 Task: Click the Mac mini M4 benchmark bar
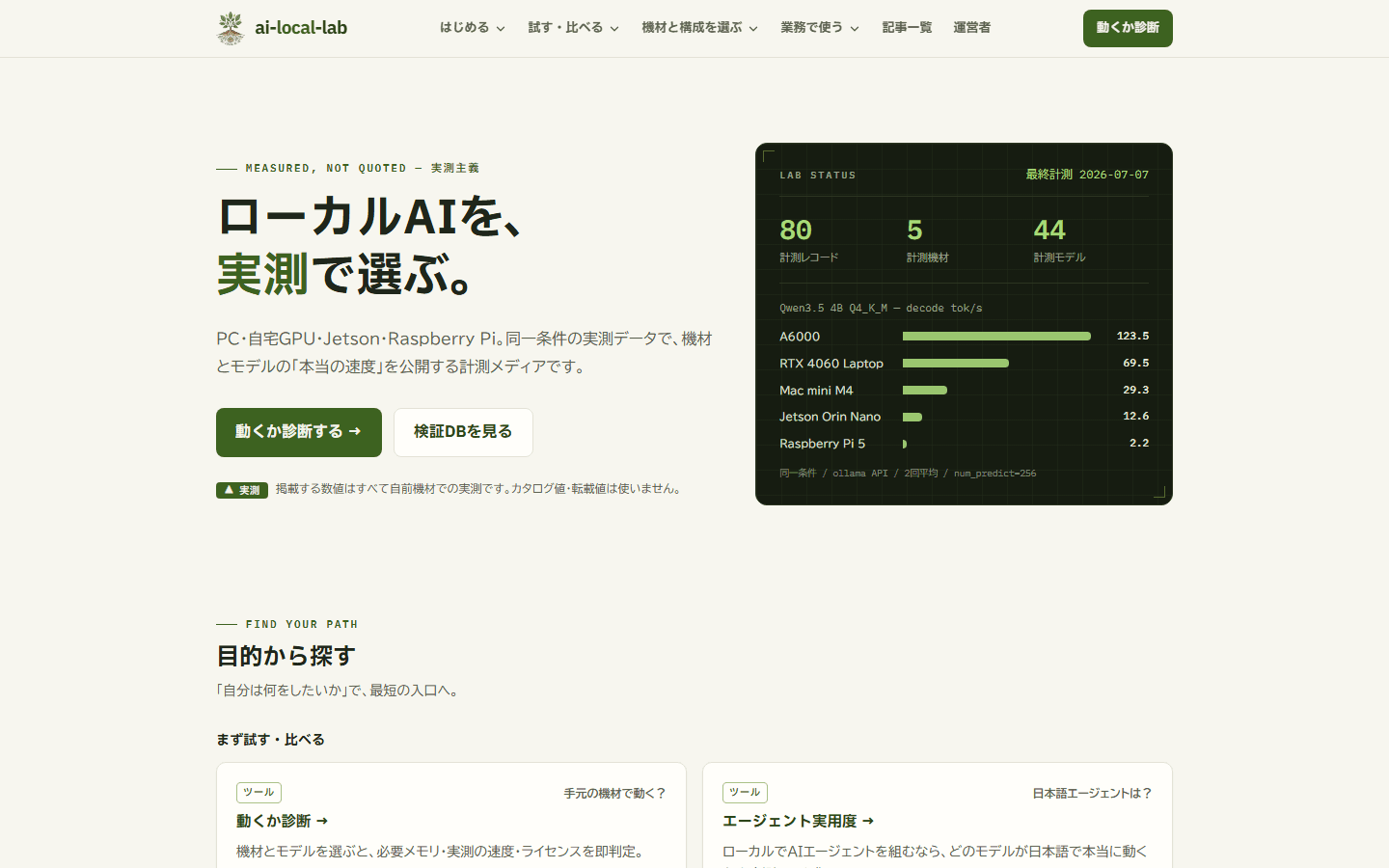925,391
